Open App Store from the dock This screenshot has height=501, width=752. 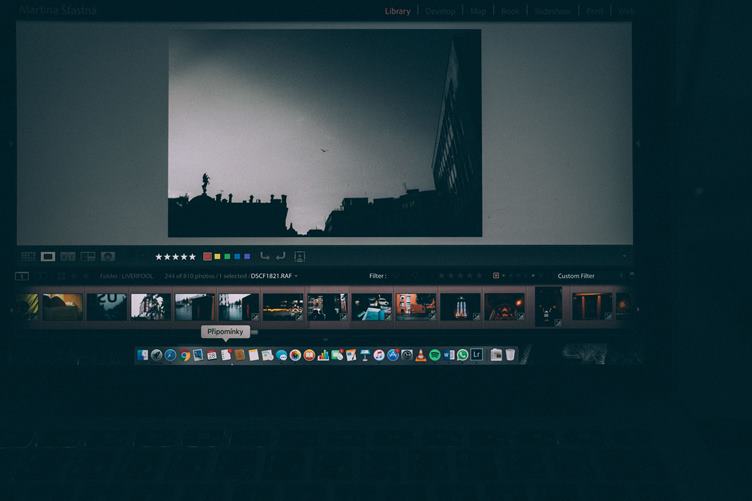coord(393,355)
